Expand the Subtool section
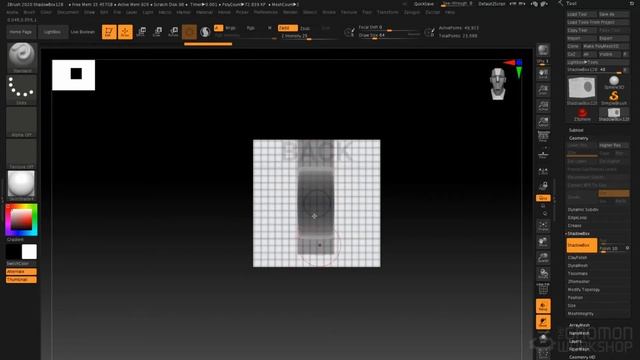The width and height of the screenshot is (640, 360). coord(576,130)
